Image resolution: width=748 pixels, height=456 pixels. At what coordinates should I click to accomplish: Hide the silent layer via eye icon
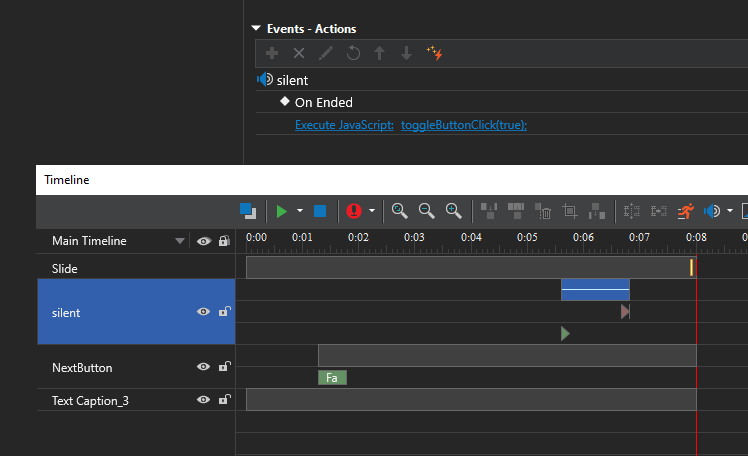(204, 312)
